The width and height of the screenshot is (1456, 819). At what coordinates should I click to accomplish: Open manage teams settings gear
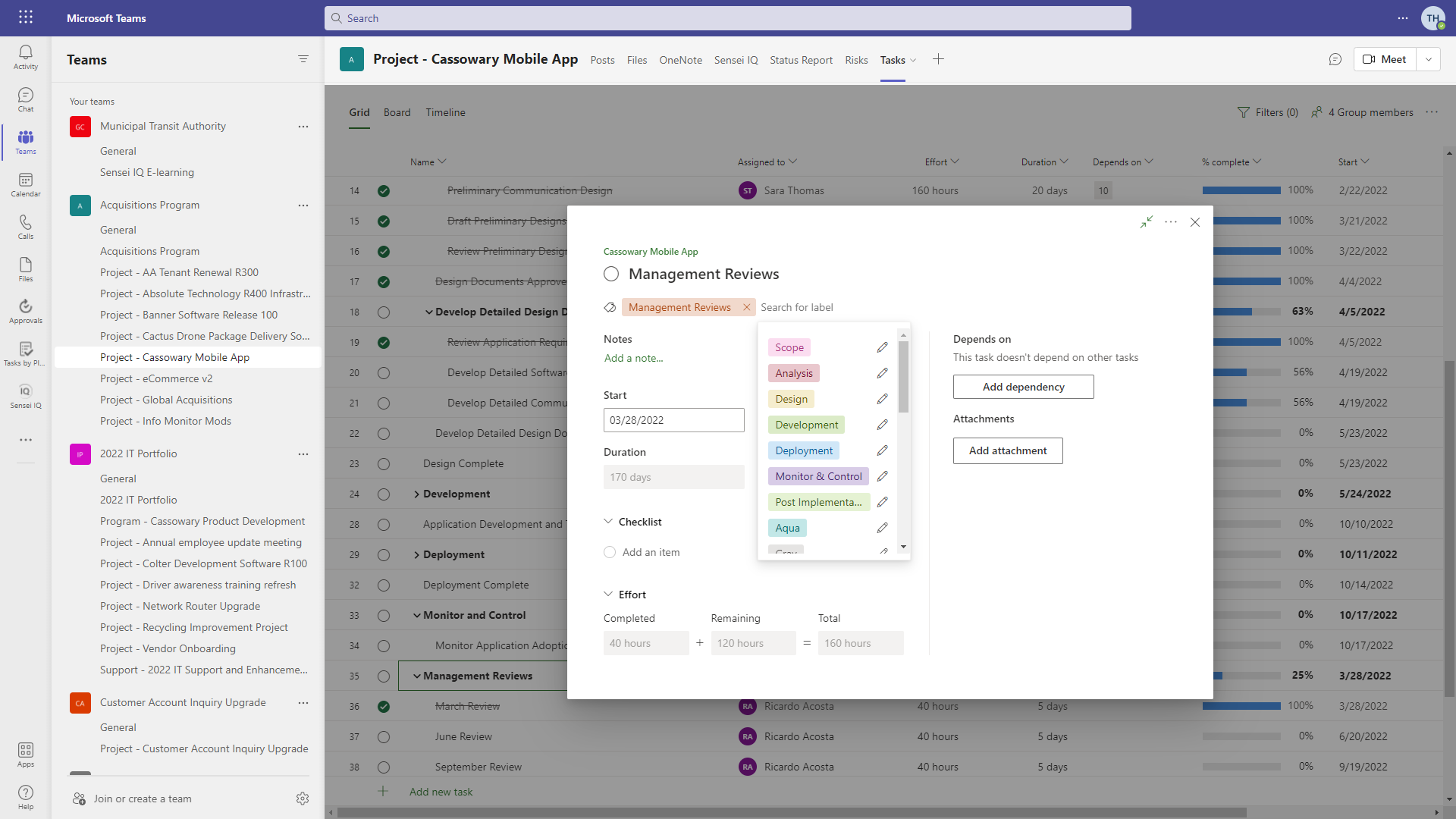point(303,799)
